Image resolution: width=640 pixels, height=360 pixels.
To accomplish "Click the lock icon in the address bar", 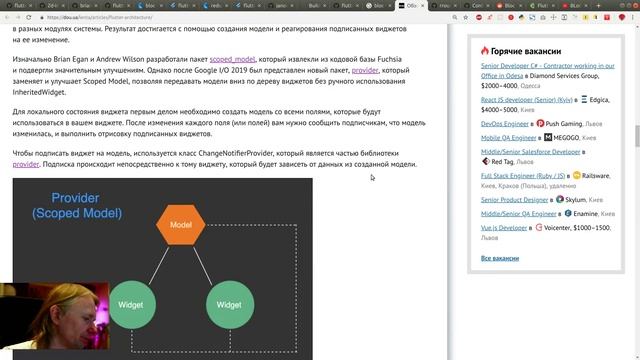I will [42, 18].
